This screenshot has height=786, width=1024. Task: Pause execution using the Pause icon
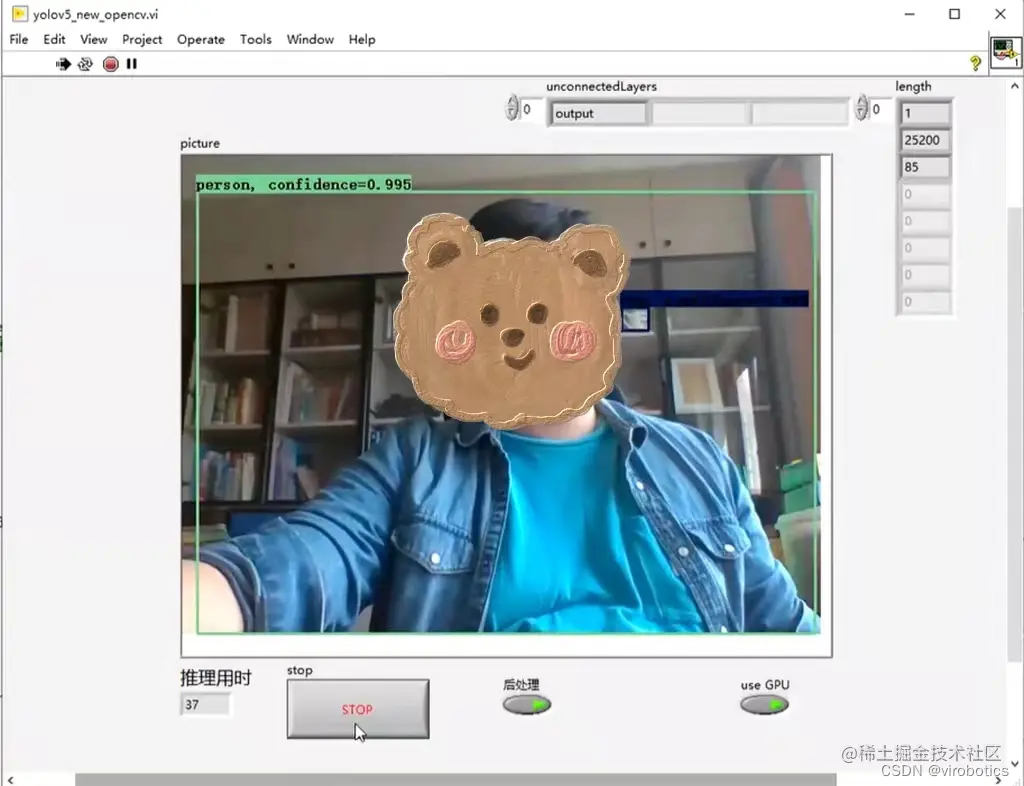click(x=131, y=63)
